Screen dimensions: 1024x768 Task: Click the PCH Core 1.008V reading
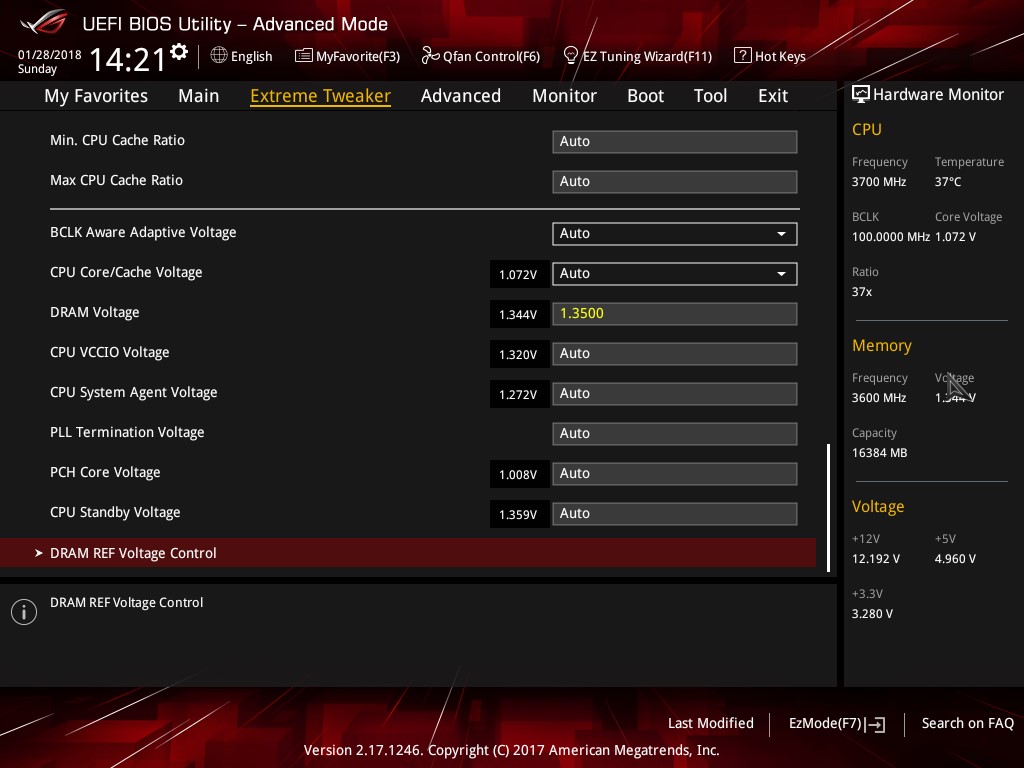click(x=519, y=474)
